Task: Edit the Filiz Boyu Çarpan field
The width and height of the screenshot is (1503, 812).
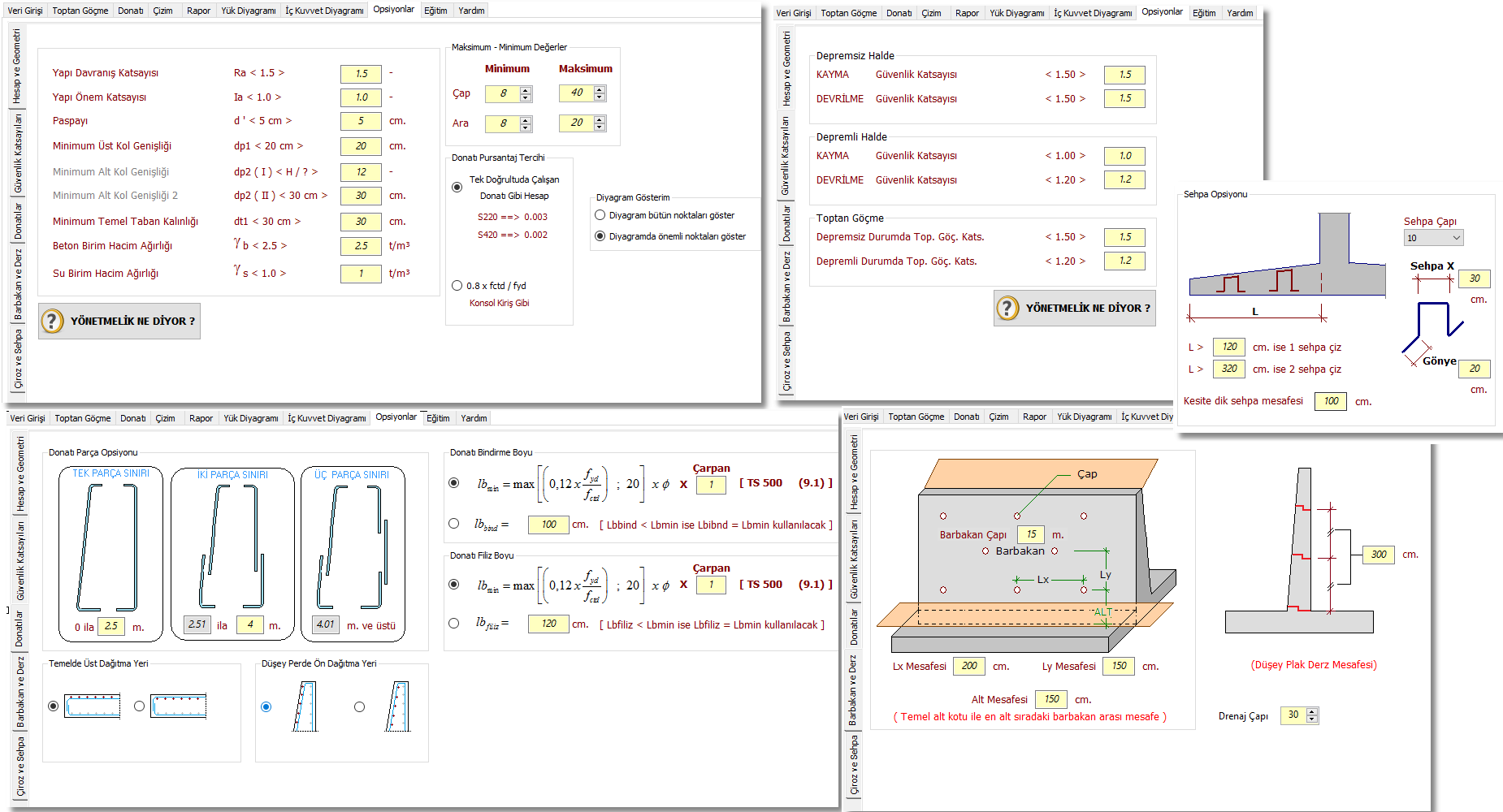Action: (711, 585)
